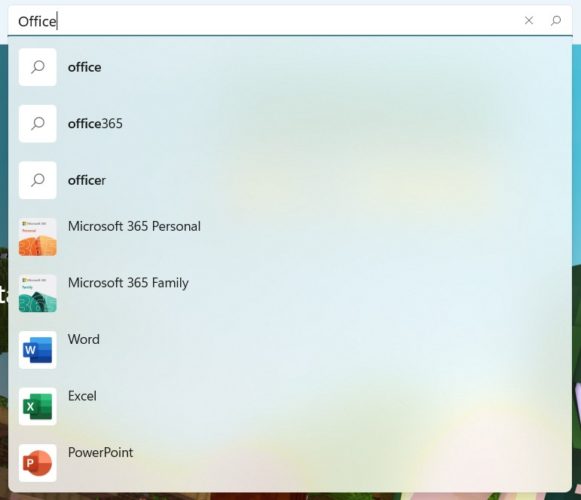This screenshot has height=500, width=581.
Task: Choose the "office365" suggestion text
Action: (x=95, y=124)
